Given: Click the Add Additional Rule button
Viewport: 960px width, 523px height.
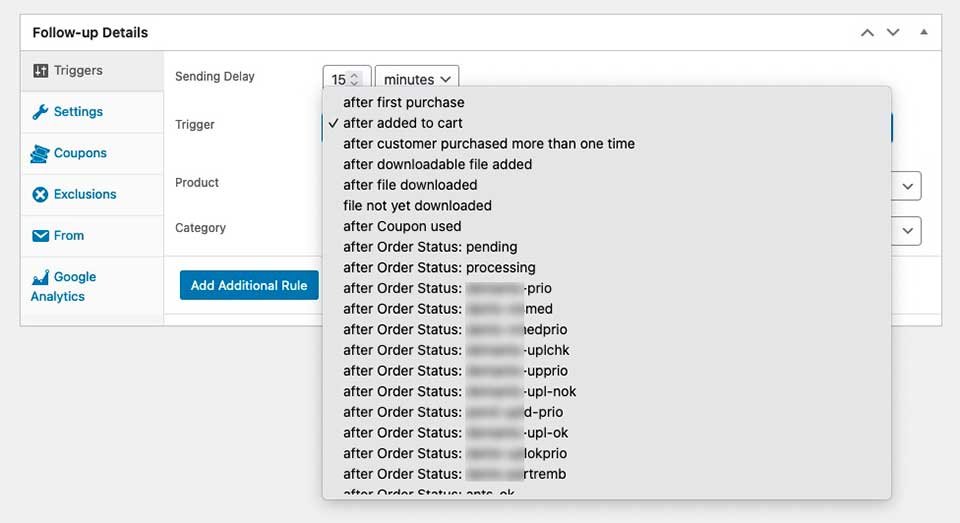Looking at the screenshot, I should pos(249,285).
